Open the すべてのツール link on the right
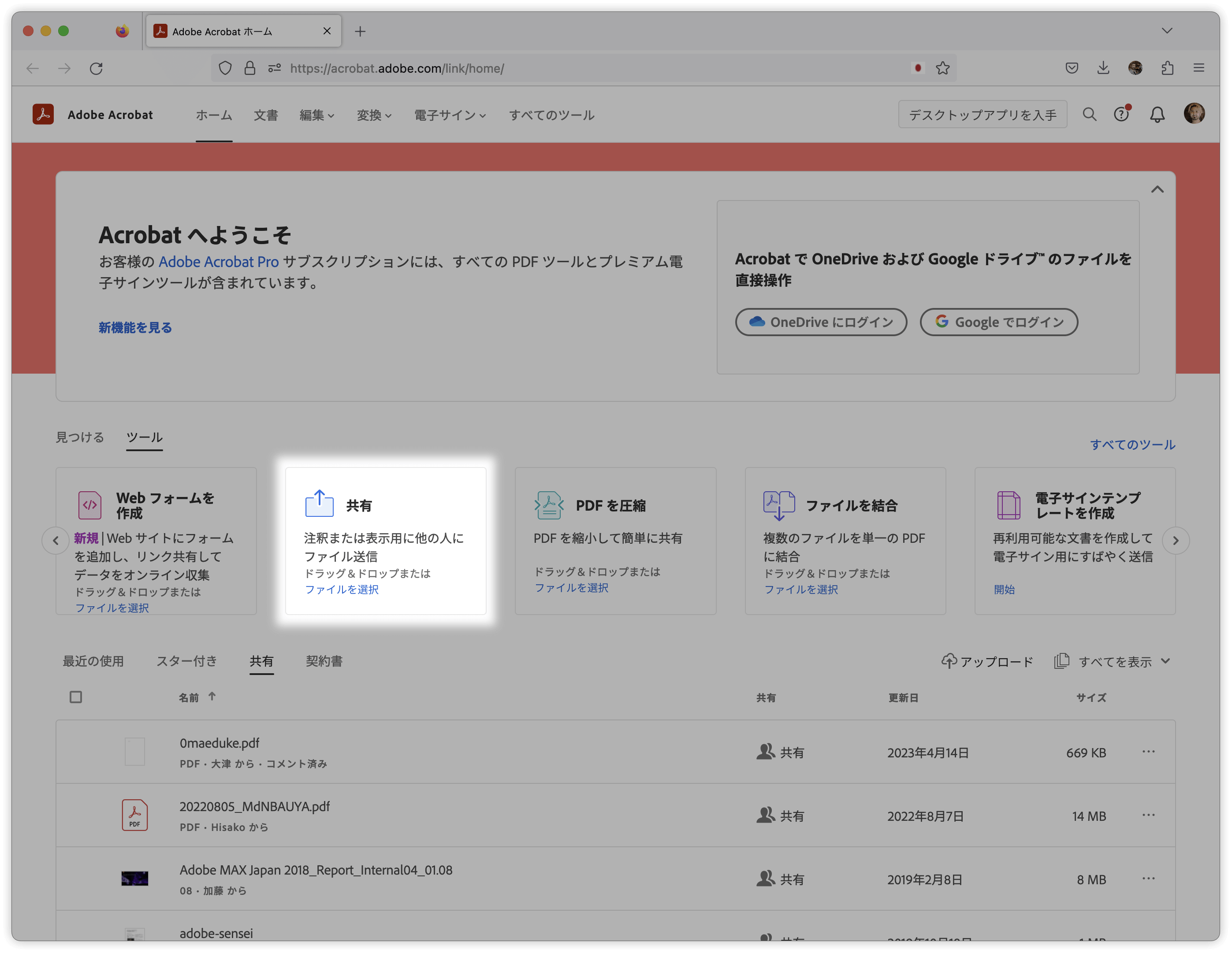The height and width of the screenshot is (953, 1232). click(x=1132, y=445)
